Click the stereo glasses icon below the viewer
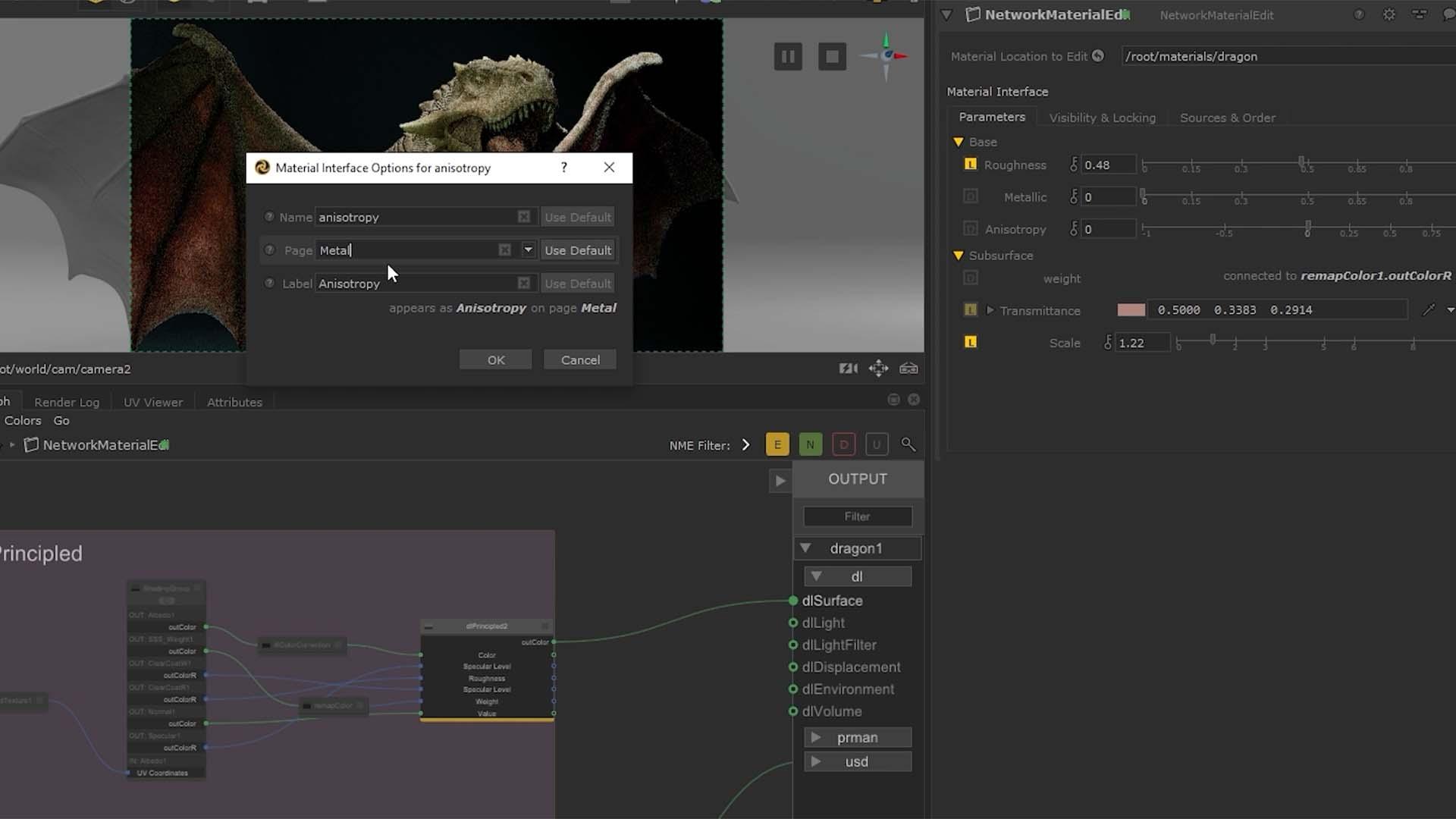Viewport: 1456px width, 819px height. click(908, 369)
